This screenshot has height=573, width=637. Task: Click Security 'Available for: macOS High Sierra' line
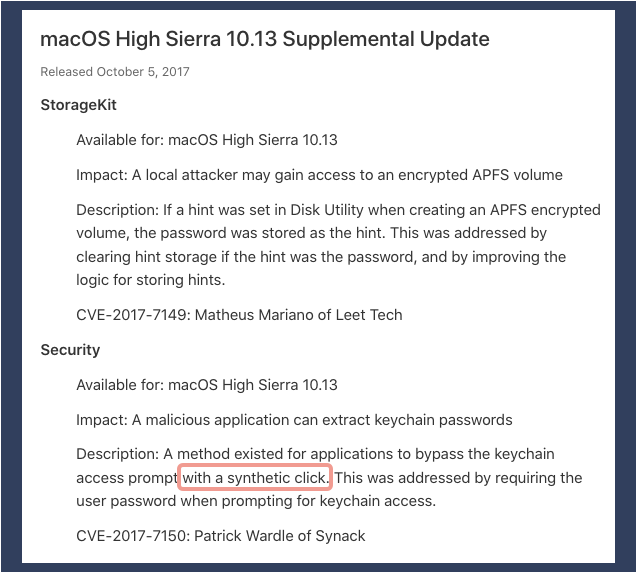pos(207,385)
